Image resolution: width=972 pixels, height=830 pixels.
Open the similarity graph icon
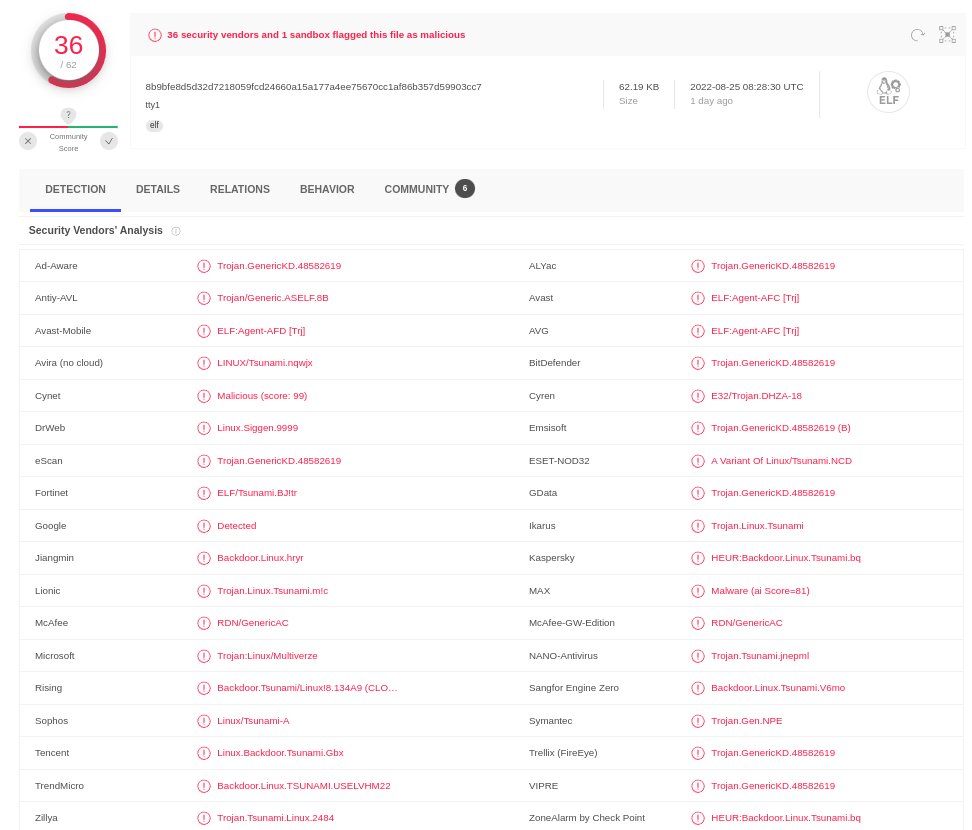tap(947, 35)
